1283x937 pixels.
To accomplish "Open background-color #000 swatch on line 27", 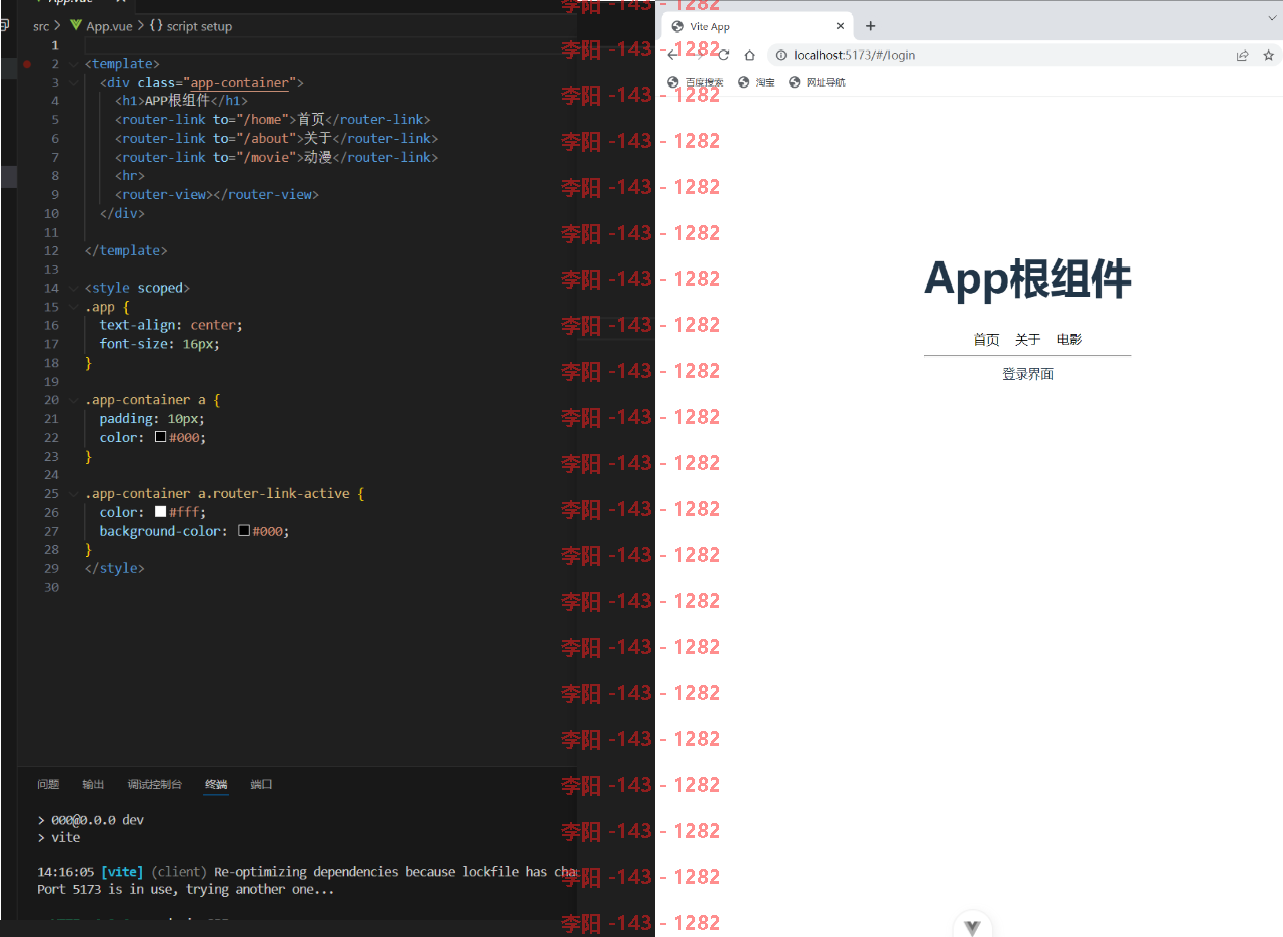I will coord(244,531).
